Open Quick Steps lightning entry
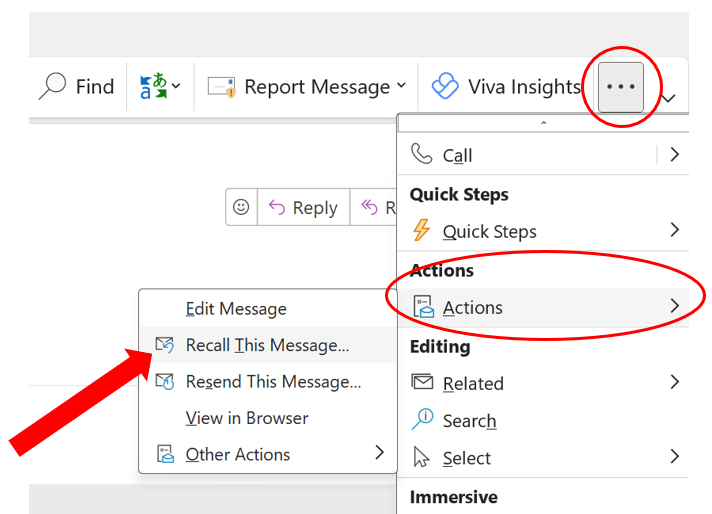The image size is (712, 514). click(x=544, y=231)
